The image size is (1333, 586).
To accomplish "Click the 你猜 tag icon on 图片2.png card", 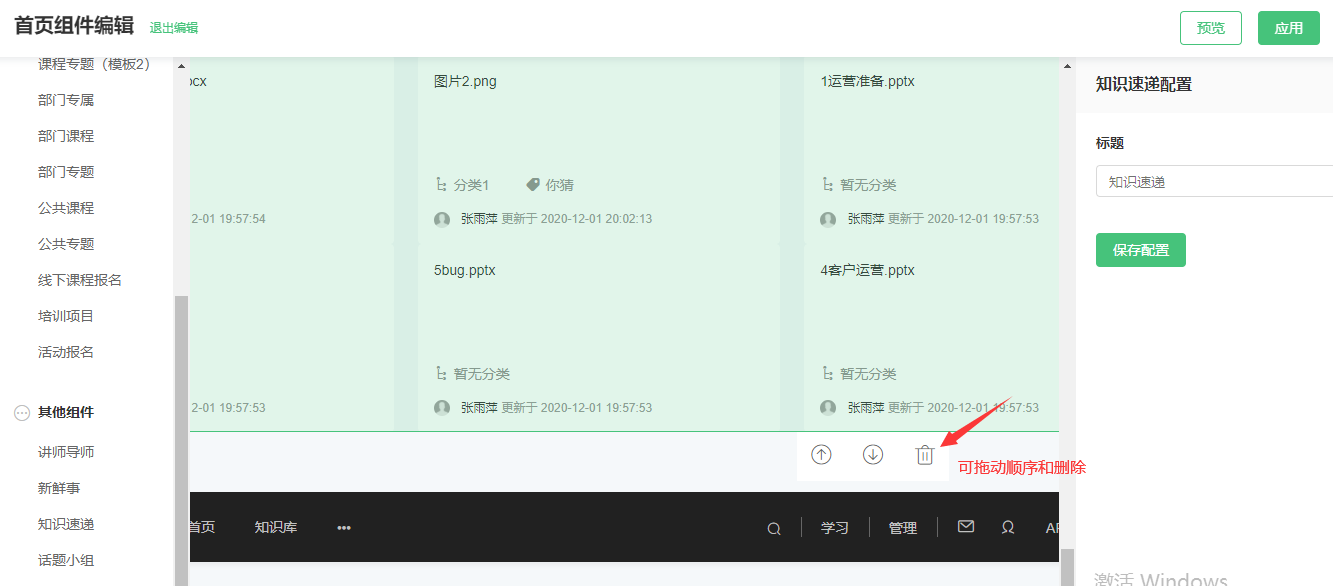I will pyautogui.click(x=533, y=185).
